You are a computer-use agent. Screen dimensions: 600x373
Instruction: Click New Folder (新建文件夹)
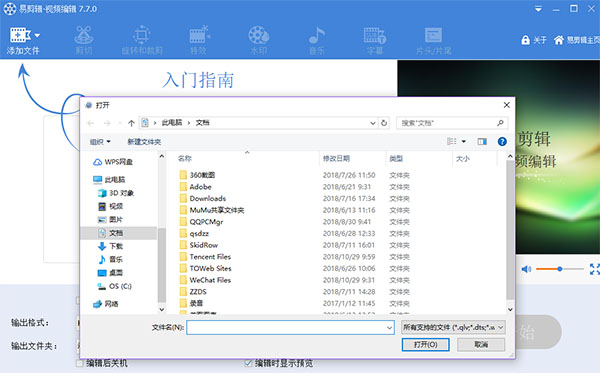144,142
